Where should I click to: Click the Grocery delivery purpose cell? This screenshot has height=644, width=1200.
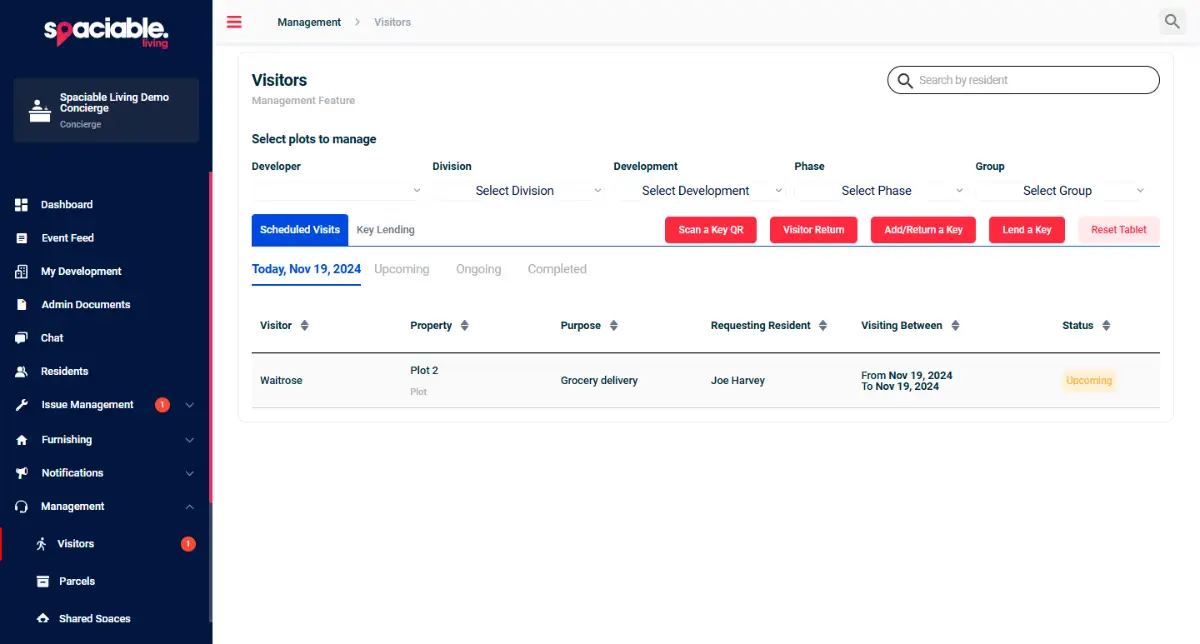tap(599, 381)
